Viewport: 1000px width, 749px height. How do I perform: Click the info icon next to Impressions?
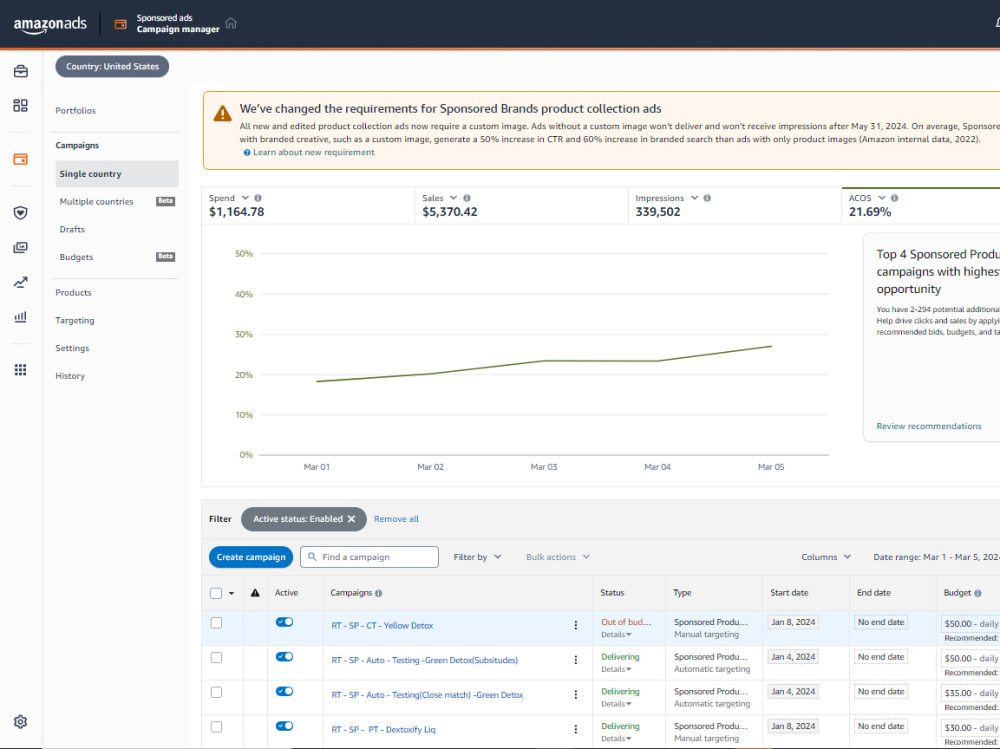pyautogui.click(x=707, y=198)
